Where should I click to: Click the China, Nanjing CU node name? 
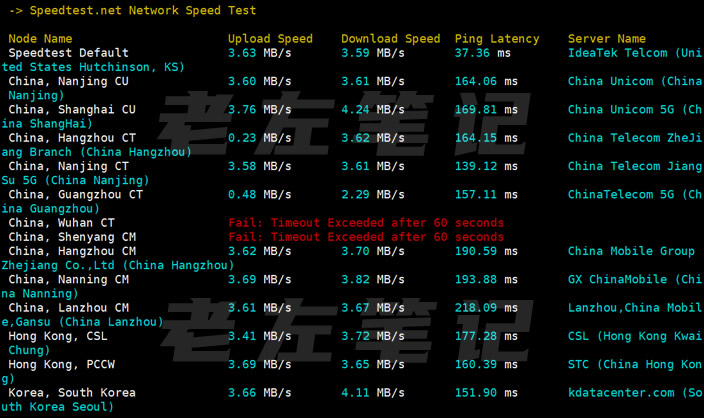point(68,81)
